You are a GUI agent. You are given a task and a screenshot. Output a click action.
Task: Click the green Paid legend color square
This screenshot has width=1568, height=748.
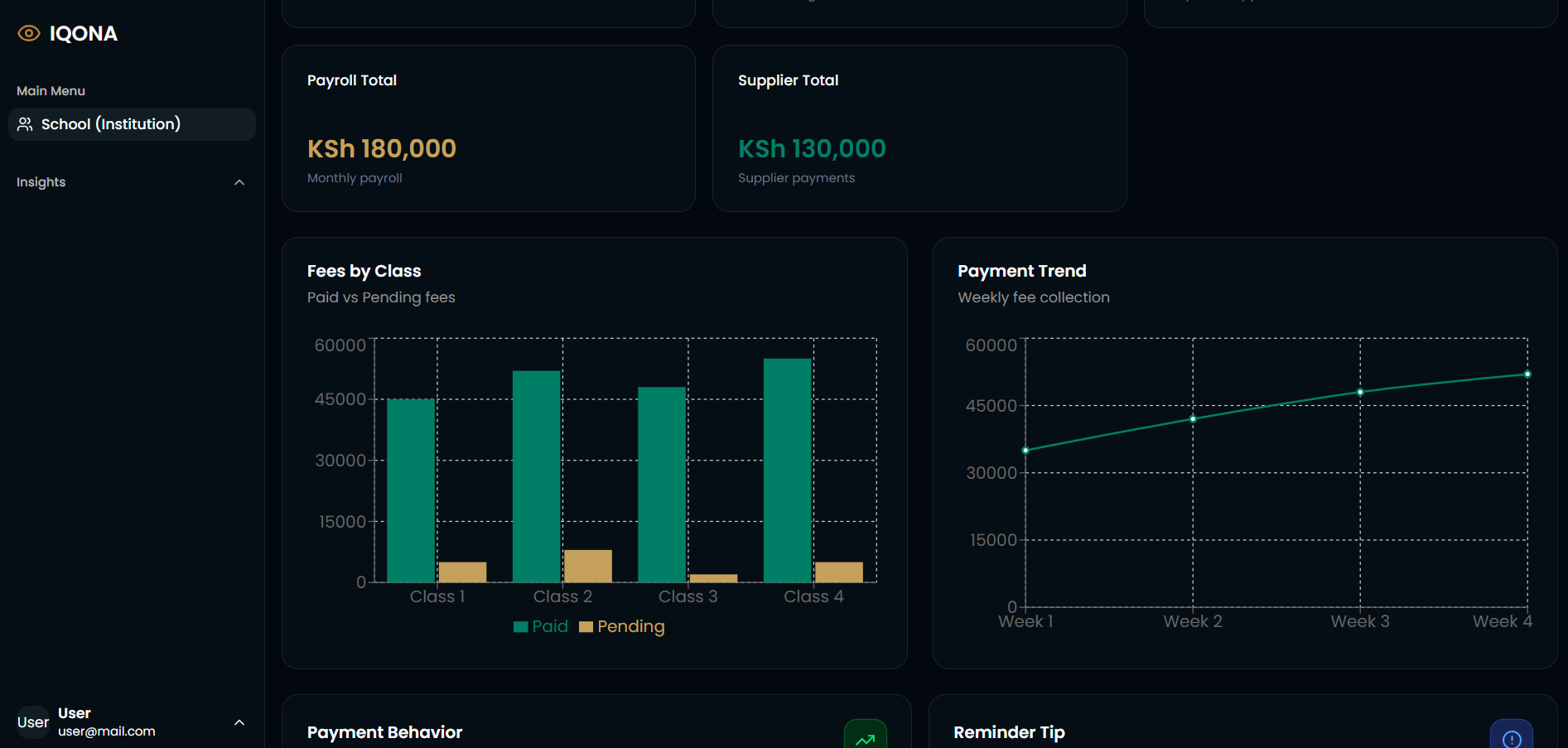click(521, 627)
